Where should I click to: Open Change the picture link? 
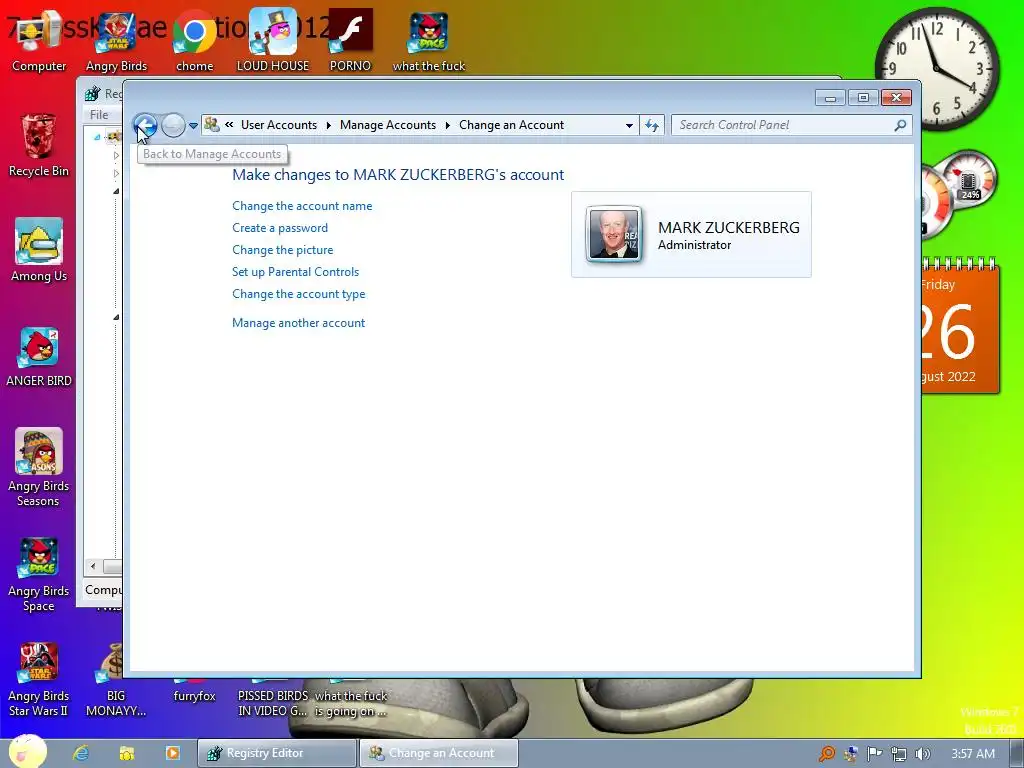coord(283,250)
